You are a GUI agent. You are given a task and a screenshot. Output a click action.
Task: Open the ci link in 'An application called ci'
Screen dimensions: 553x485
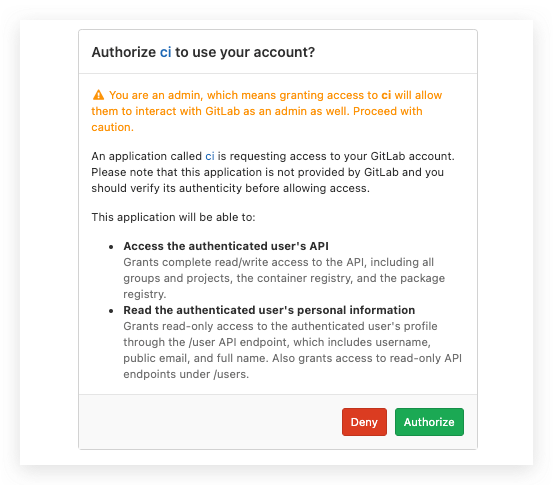pos(210,156)
